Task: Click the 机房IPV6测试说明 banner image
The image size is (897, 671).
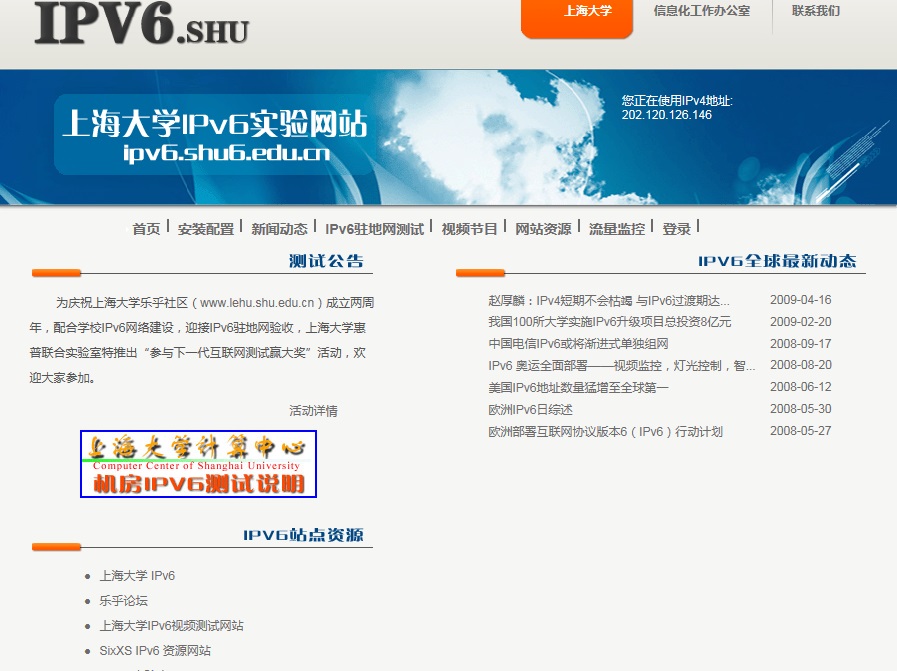Action: click(199, 464)
